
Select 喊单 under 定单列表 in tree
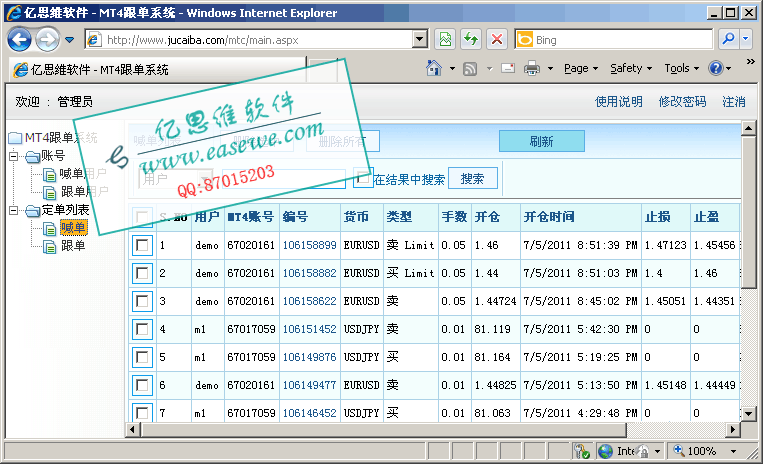pyautogui.click(x=73, y=228)
